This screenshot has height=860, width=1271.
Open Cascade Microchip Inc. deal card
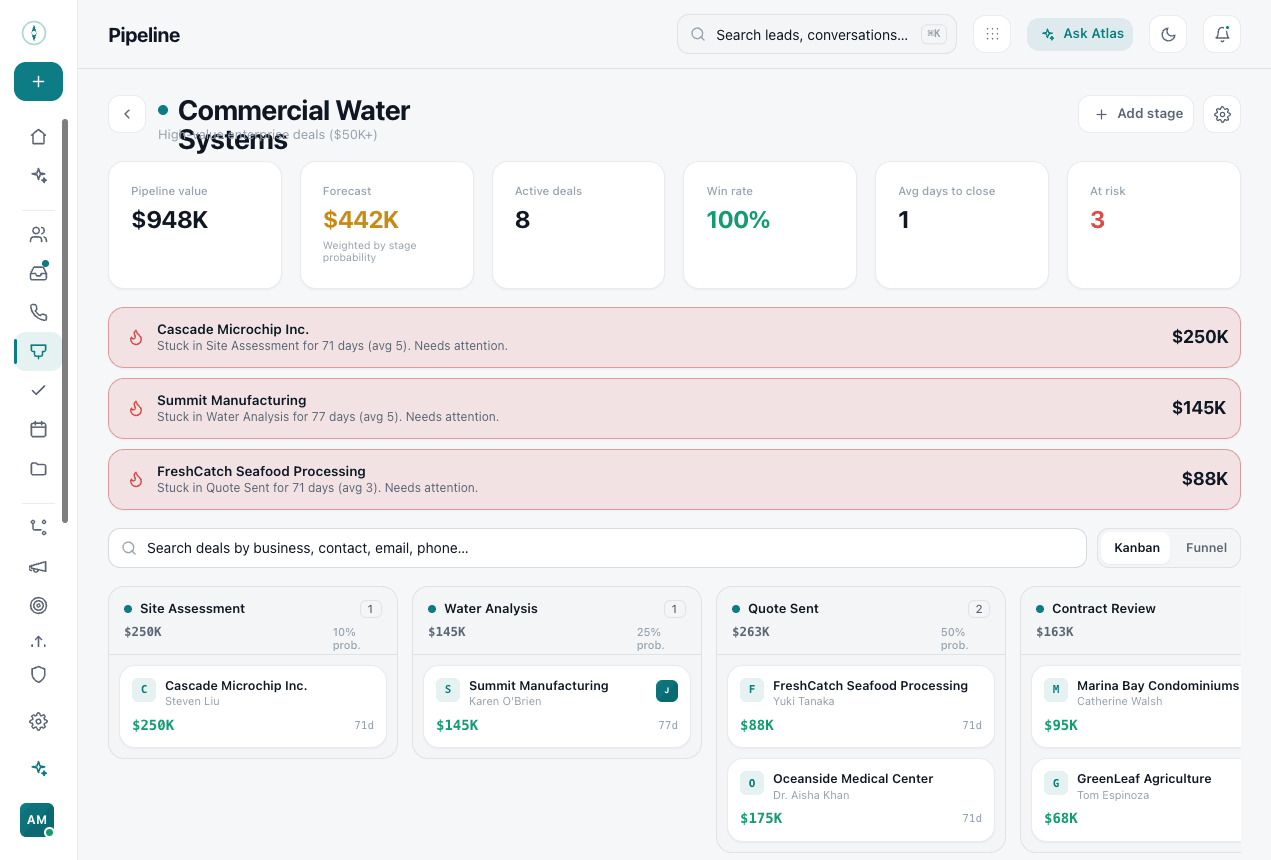tap(253, 706)
